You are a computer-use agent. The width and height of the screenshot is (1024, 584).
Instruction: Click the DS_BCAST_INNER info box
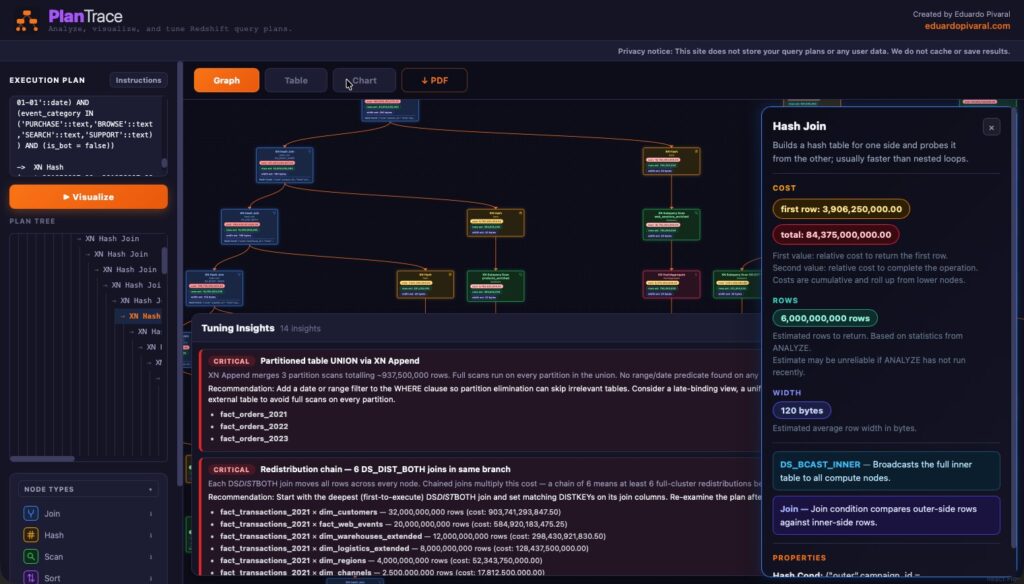886,471
